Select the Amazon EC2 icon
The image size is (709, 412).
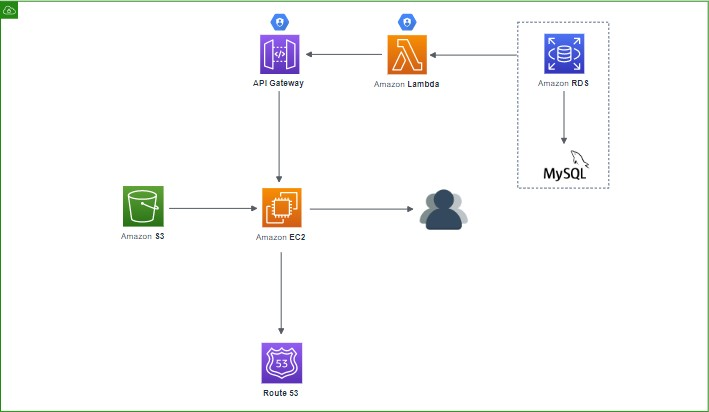click(281, 208)
